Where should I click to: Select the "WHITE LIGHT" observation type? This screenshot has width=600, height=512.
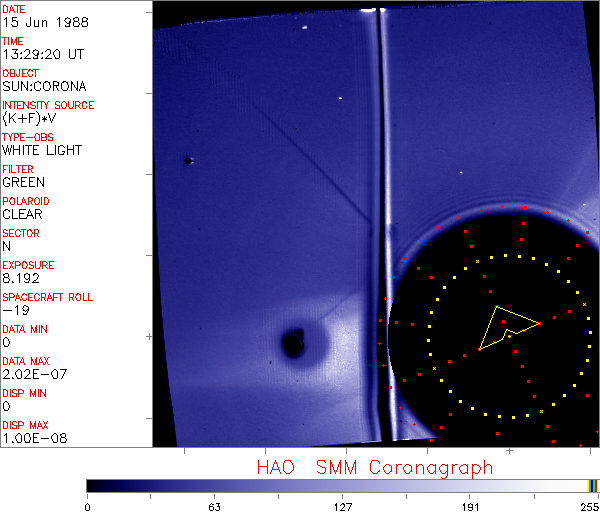coord(41,150)
